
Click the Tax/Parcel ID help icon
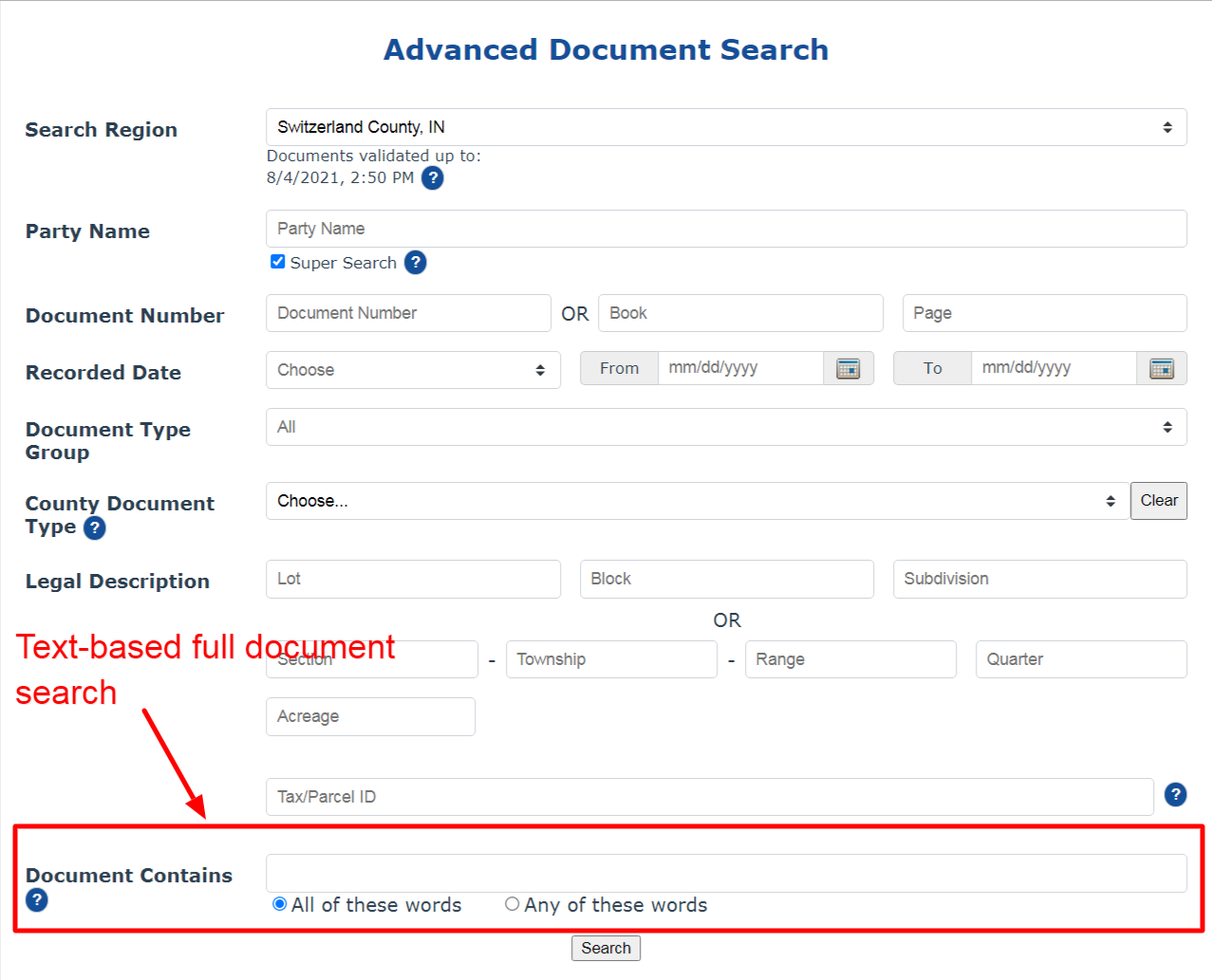click(1176, 795)
